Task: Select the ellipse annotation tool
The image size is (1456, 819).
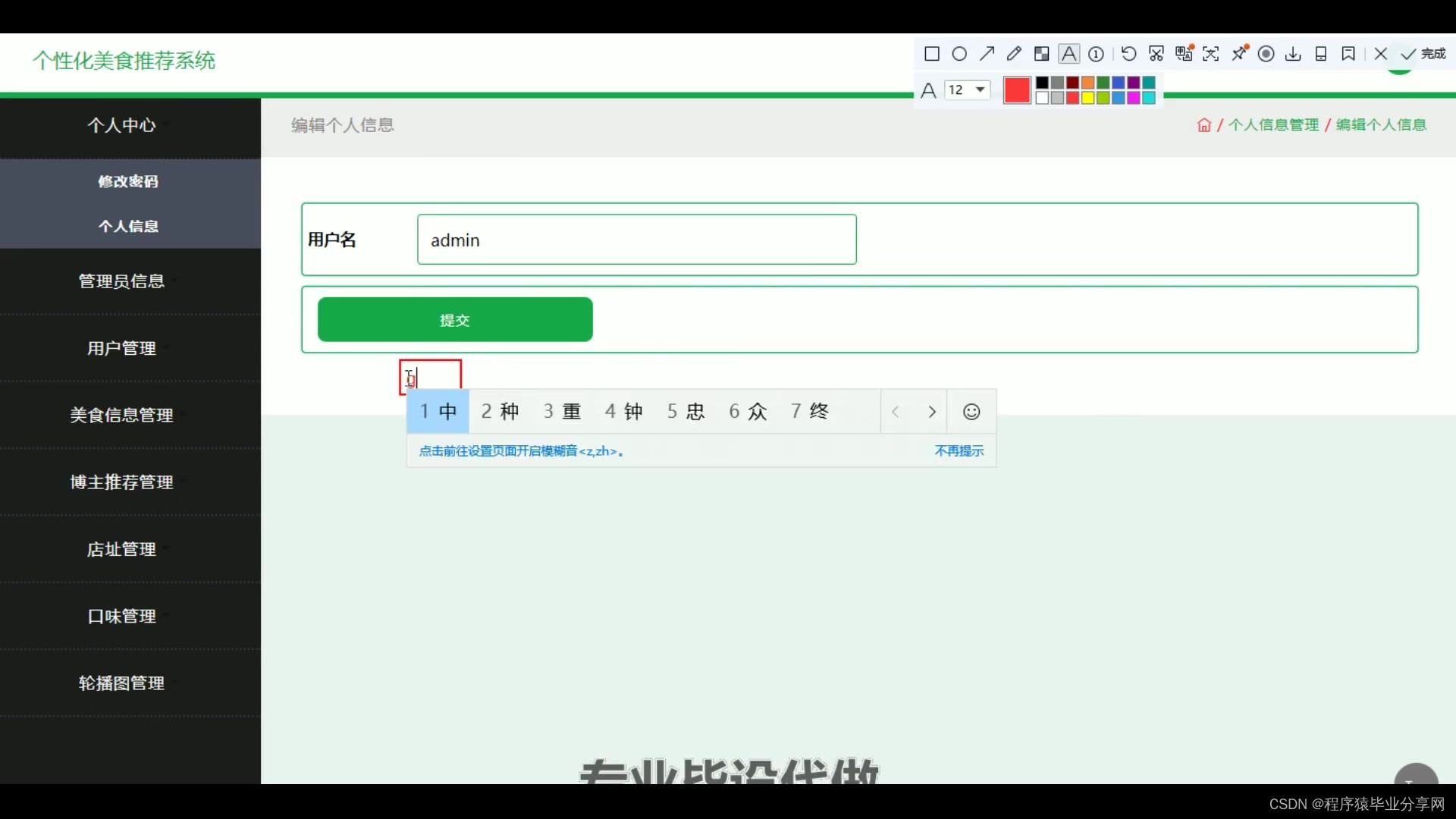Action: click(959, 54)
